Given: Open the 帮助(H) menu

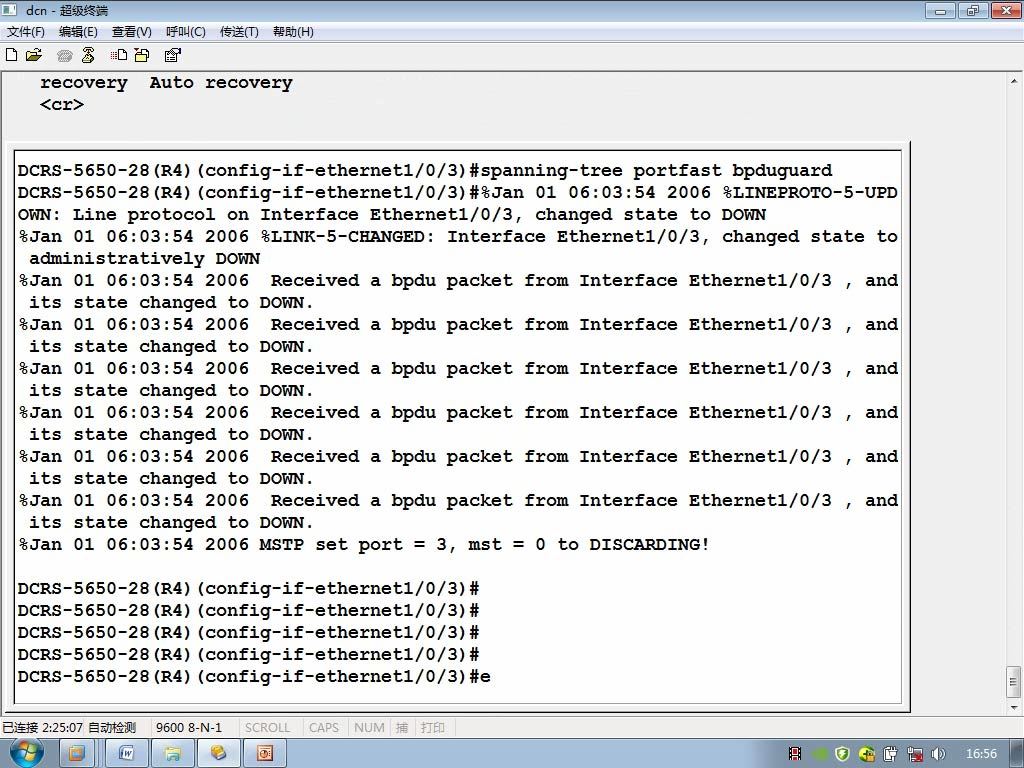Looking at the screenshot, I should tap(293, 31).
